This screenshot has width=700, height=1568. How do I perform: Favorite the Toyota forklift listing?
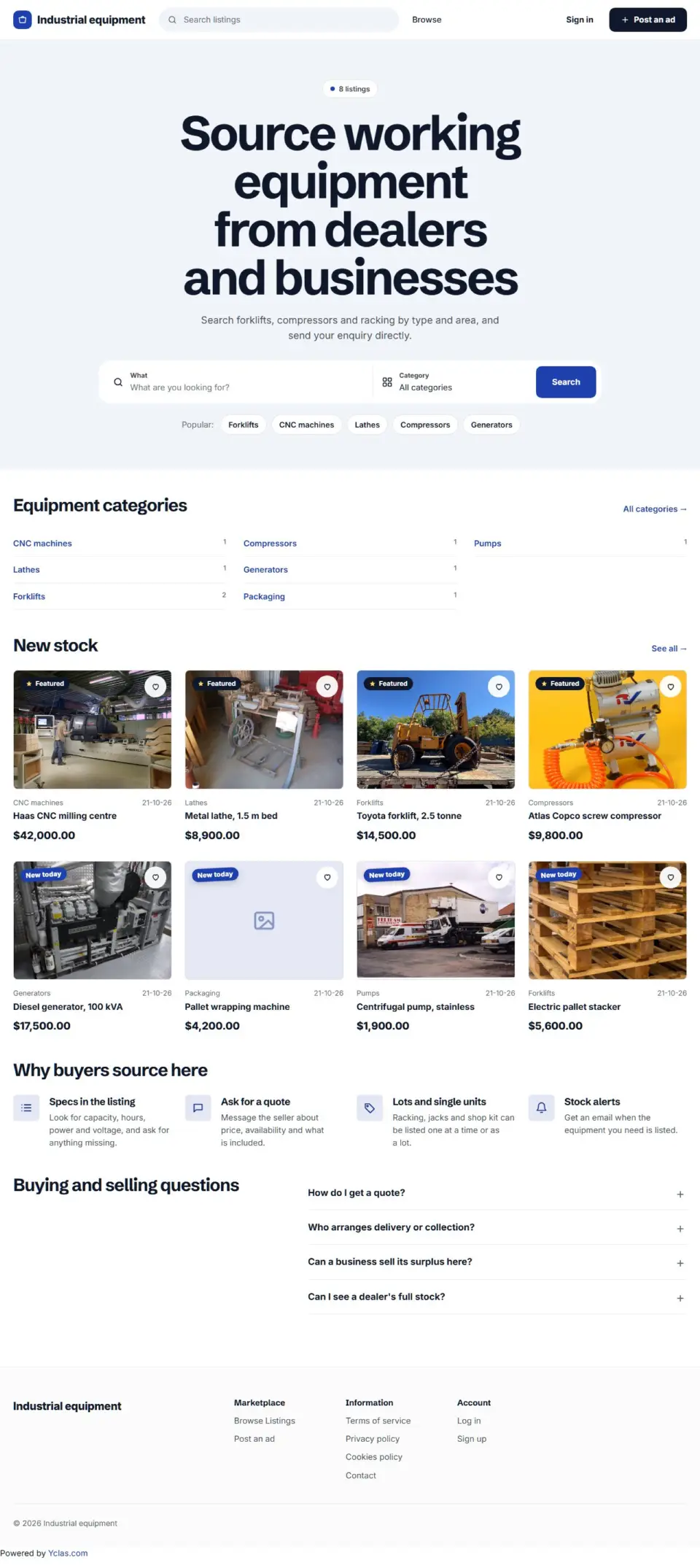[499, 687]
